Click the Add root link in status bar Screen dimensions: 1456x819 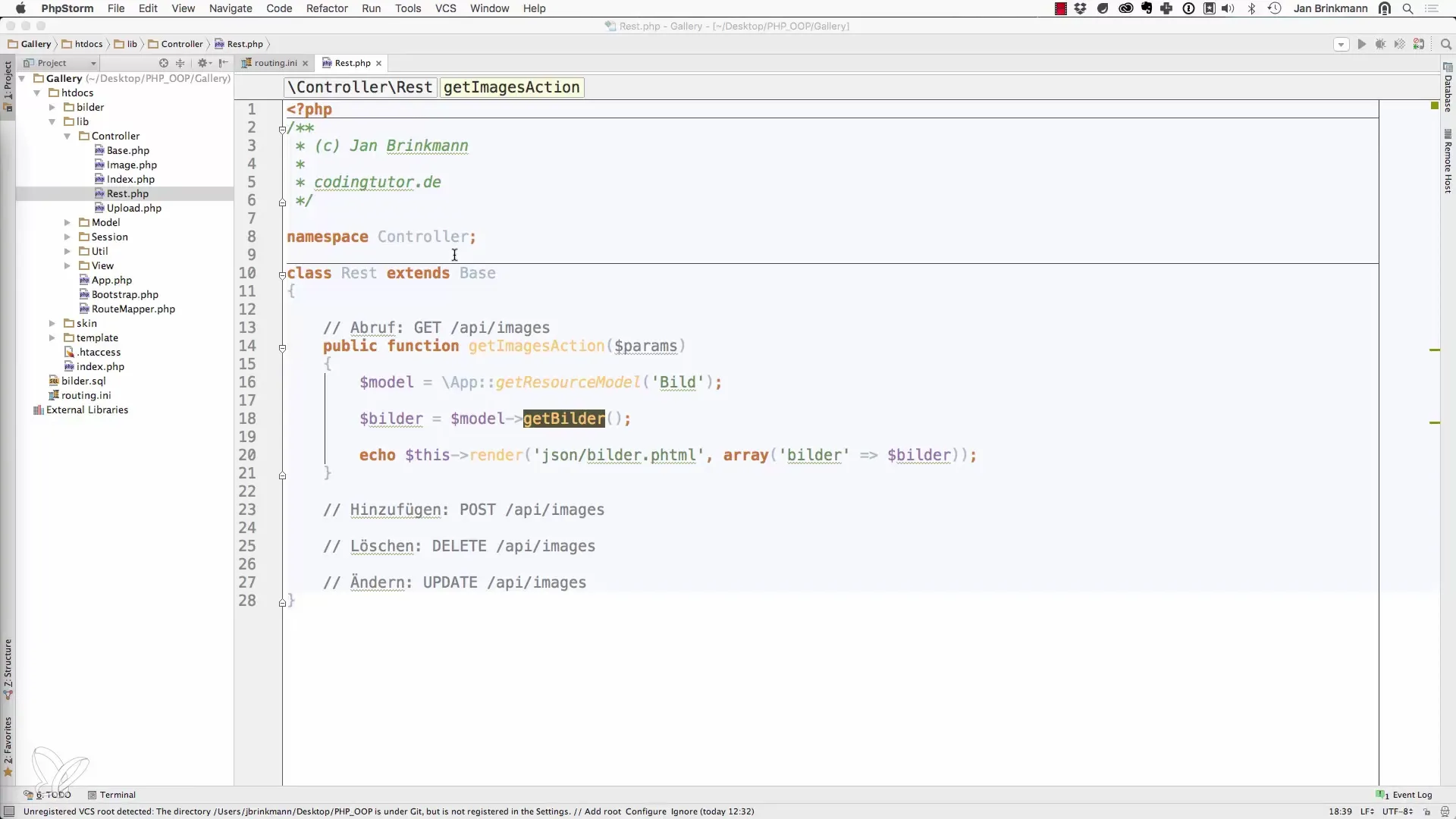coord(602,811)
